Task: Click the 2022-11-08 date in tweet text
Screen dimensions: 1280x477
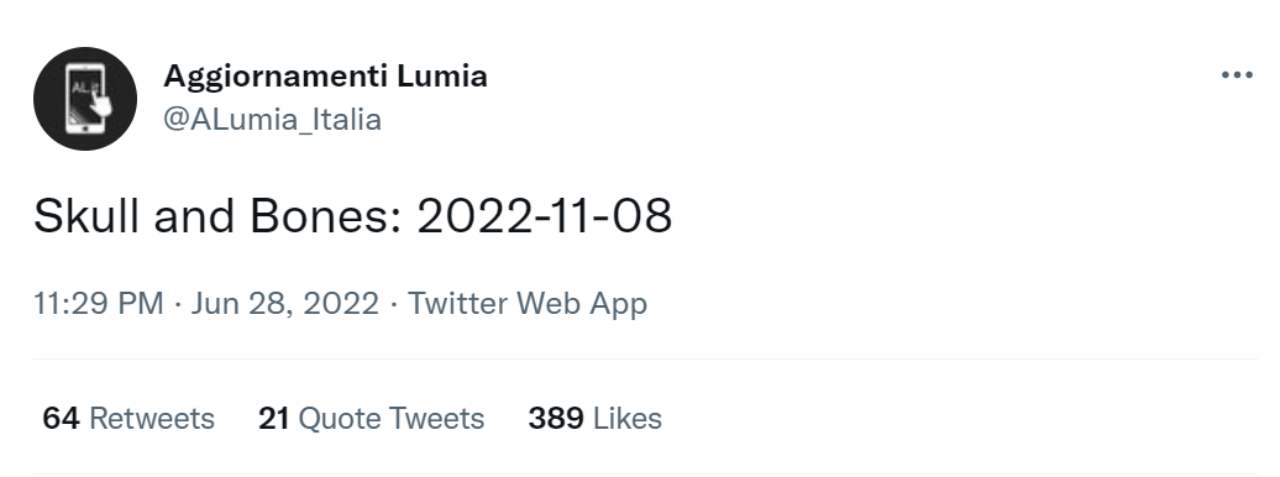Action: [544, 217]
